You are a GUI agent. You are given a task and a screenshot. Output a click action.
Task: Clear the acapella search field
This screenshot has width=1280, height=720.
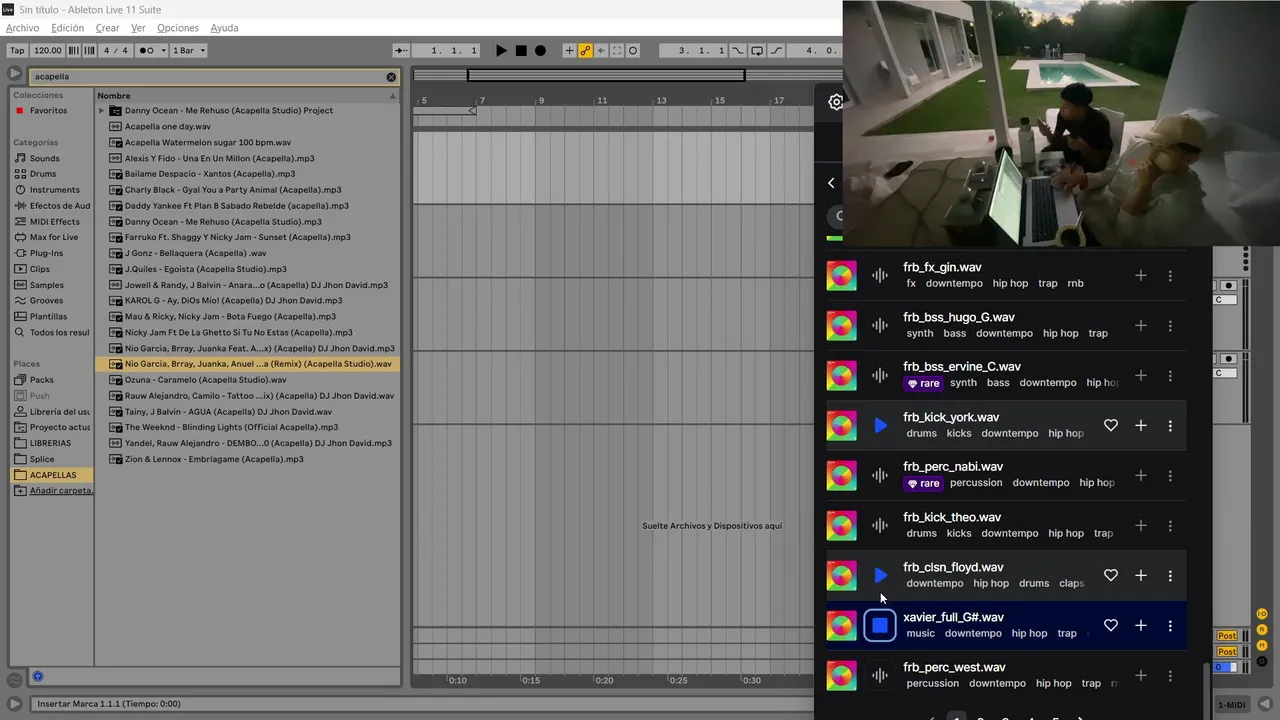(391, 77)
